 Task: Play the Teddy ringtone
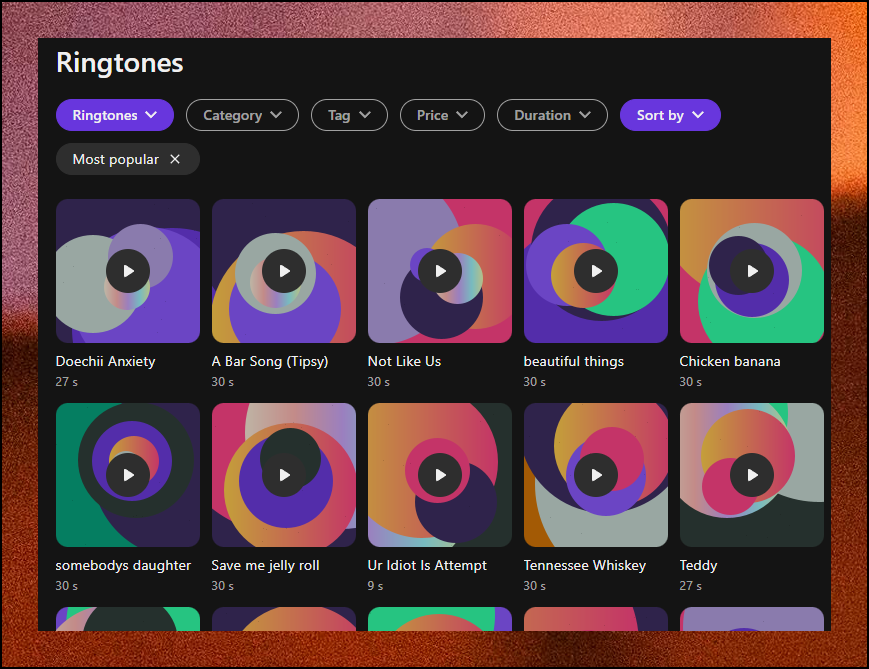pos(752,475)
